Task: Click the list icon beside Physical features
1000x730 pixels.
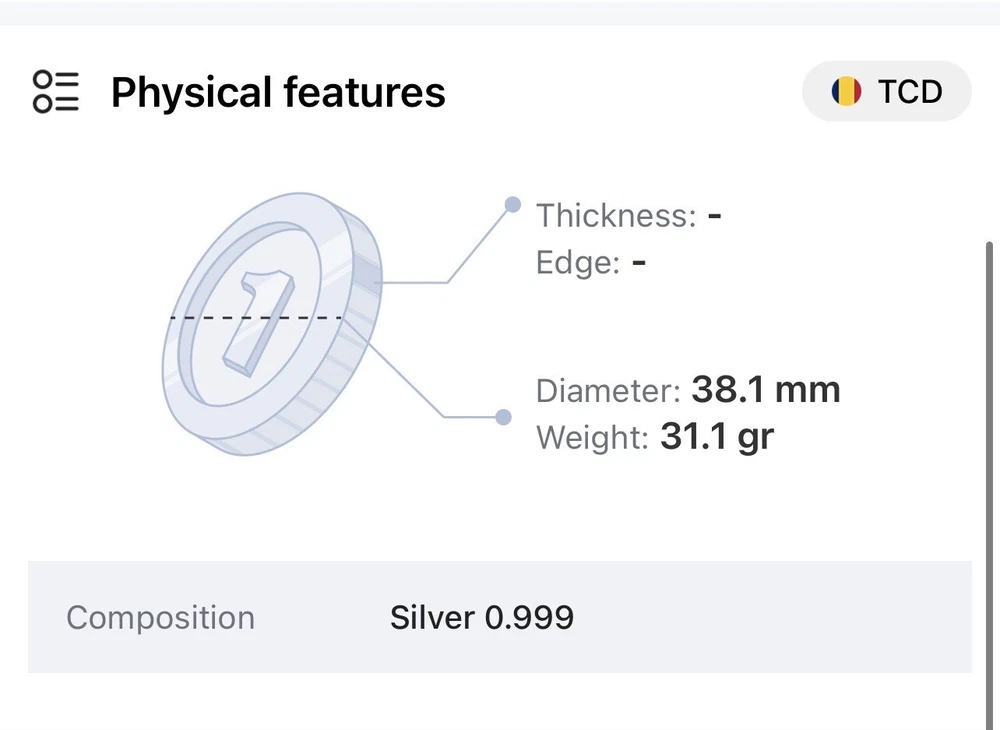Action: [x=56, y=92]
